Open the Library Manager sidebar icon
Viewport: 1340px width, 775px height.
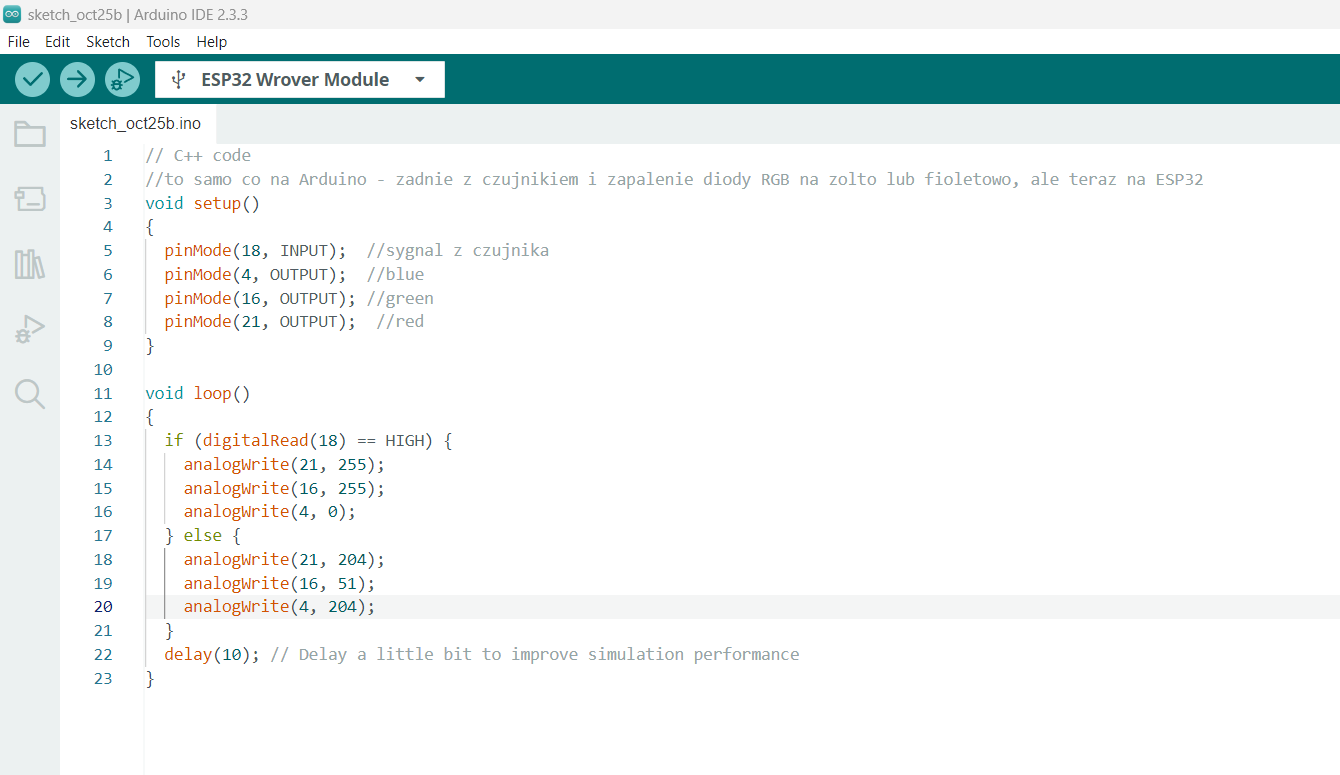tap(30, 265)
